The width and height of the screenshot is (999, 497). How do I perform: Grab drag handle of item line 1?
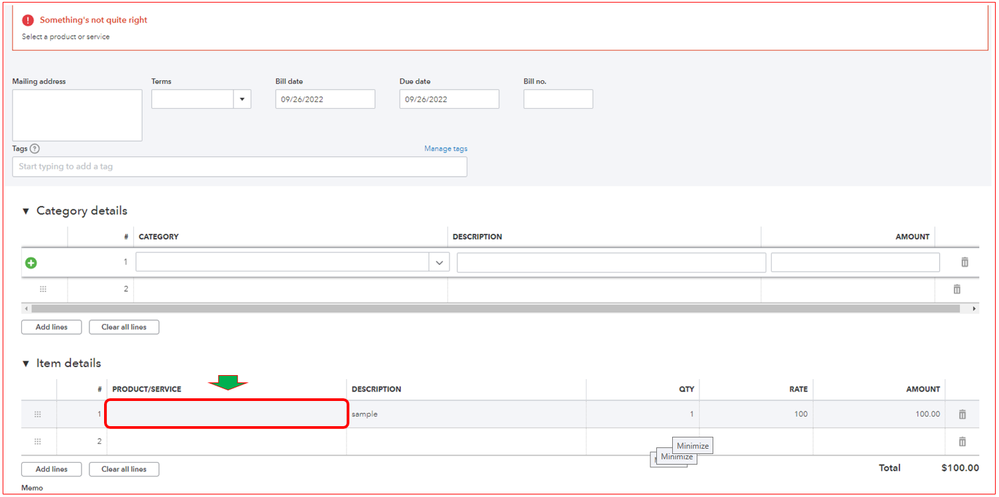(x=38, y=414)
